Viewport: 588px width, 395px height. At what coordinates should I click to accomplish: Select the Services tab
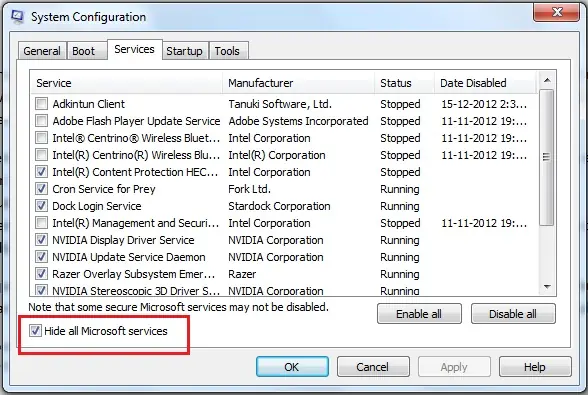[135, 49]
